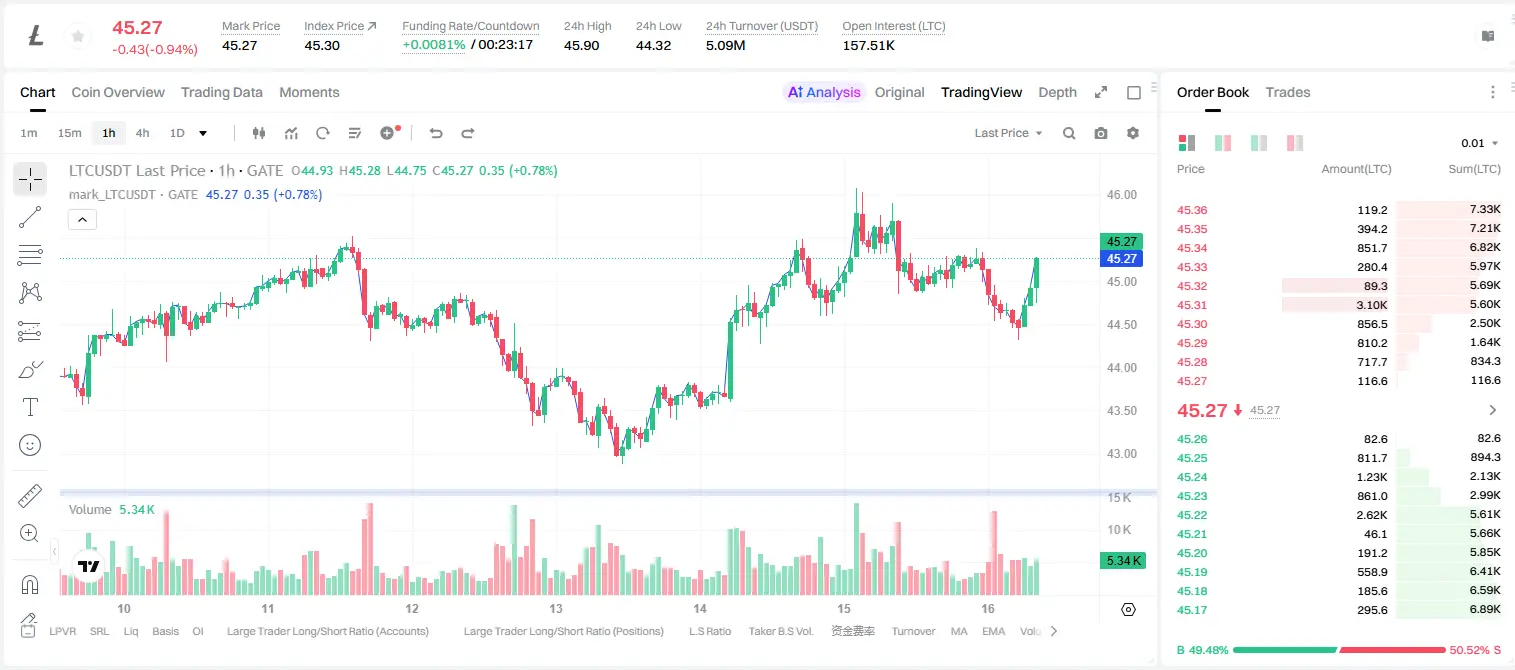Show only sell orders in the order book
The image size is (1515, 670).
pyautogui.click(x=1295, y=143)
